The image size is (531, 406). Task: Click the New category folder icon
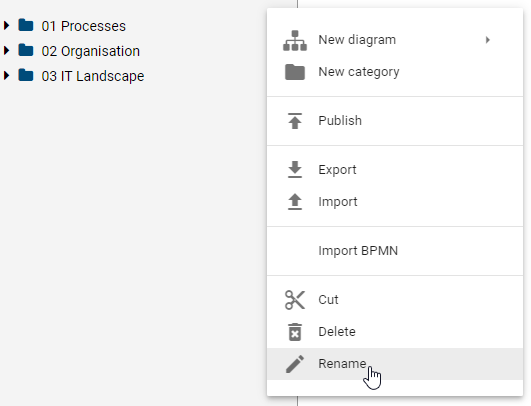[x=295, y=72]
